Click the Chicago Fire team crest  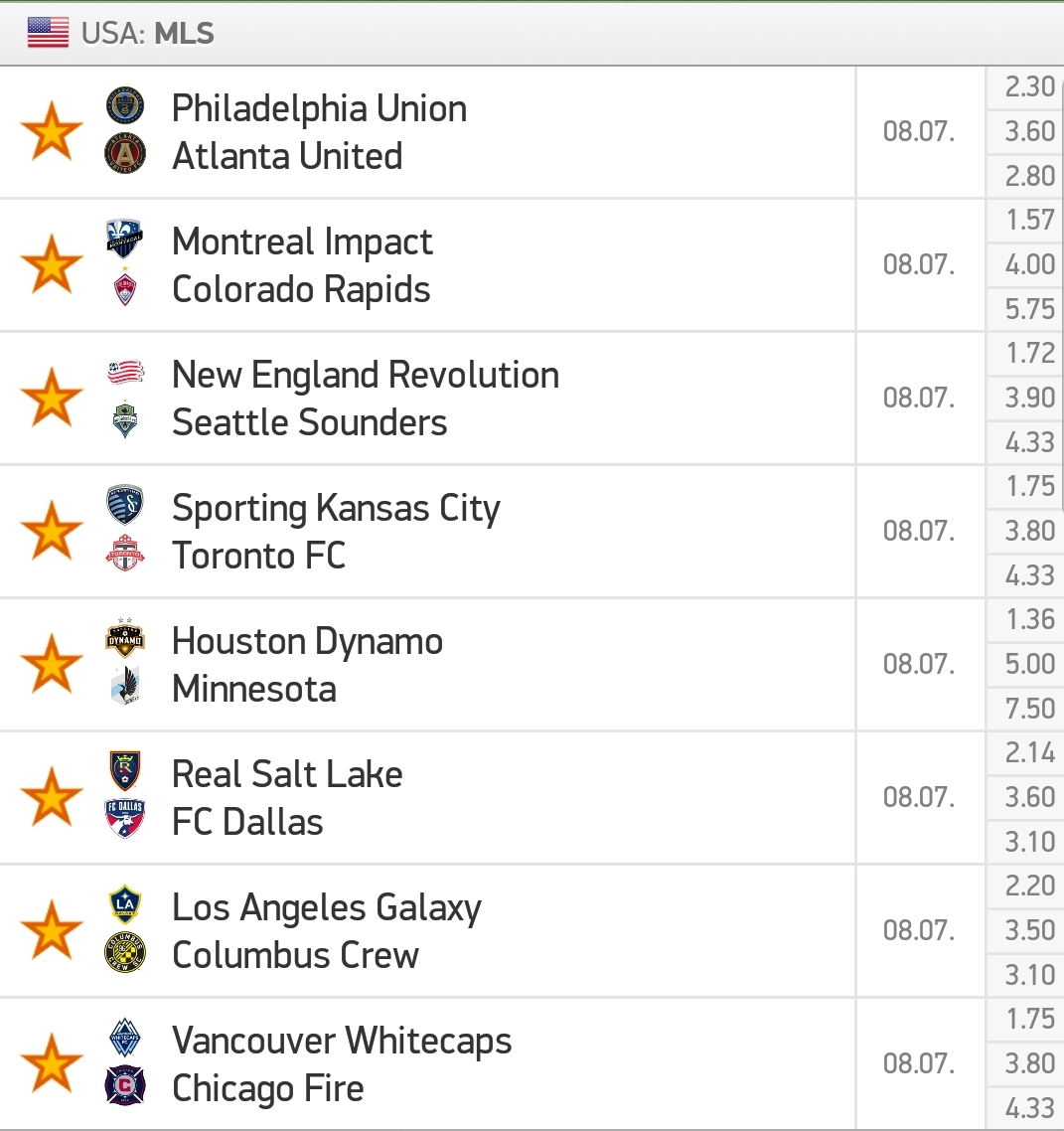click(125, 1085)
